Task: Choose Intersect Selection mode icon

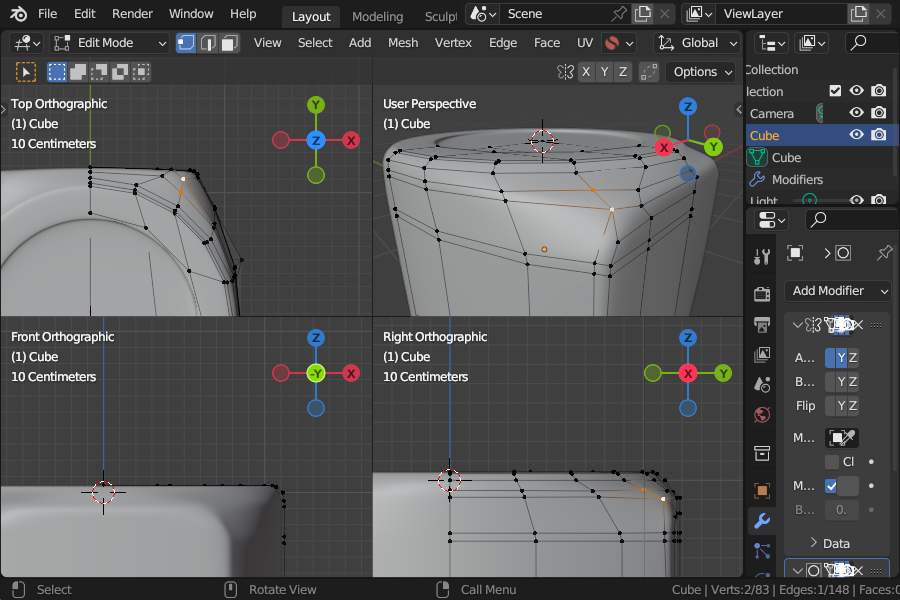Action: click(x=141, y=72)
